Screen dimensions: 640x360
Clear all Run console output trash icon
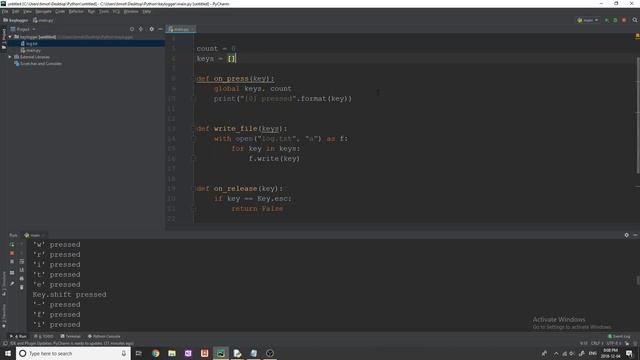point(22,287)
